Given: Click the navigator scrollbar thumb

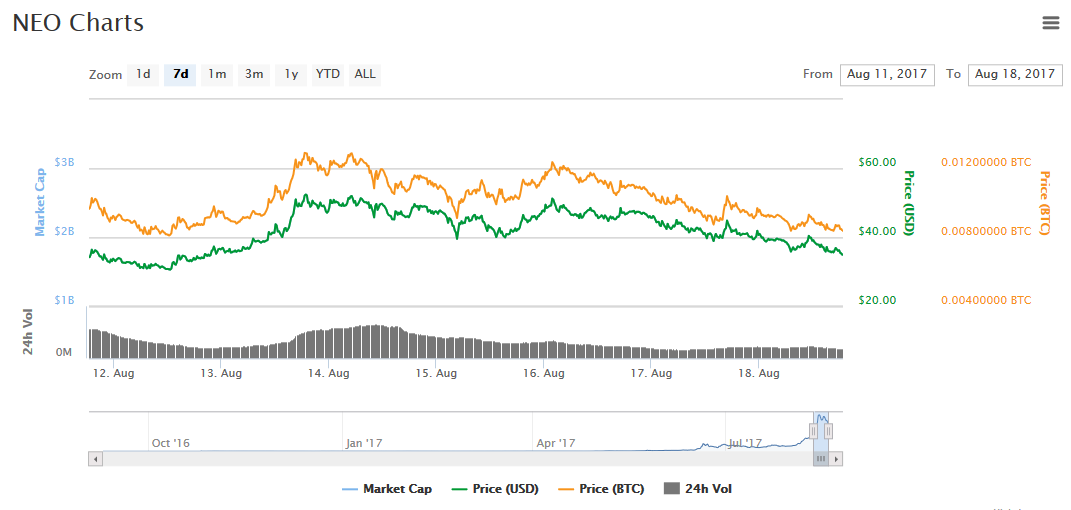Looking at the screenshot, I should [821, 459].
